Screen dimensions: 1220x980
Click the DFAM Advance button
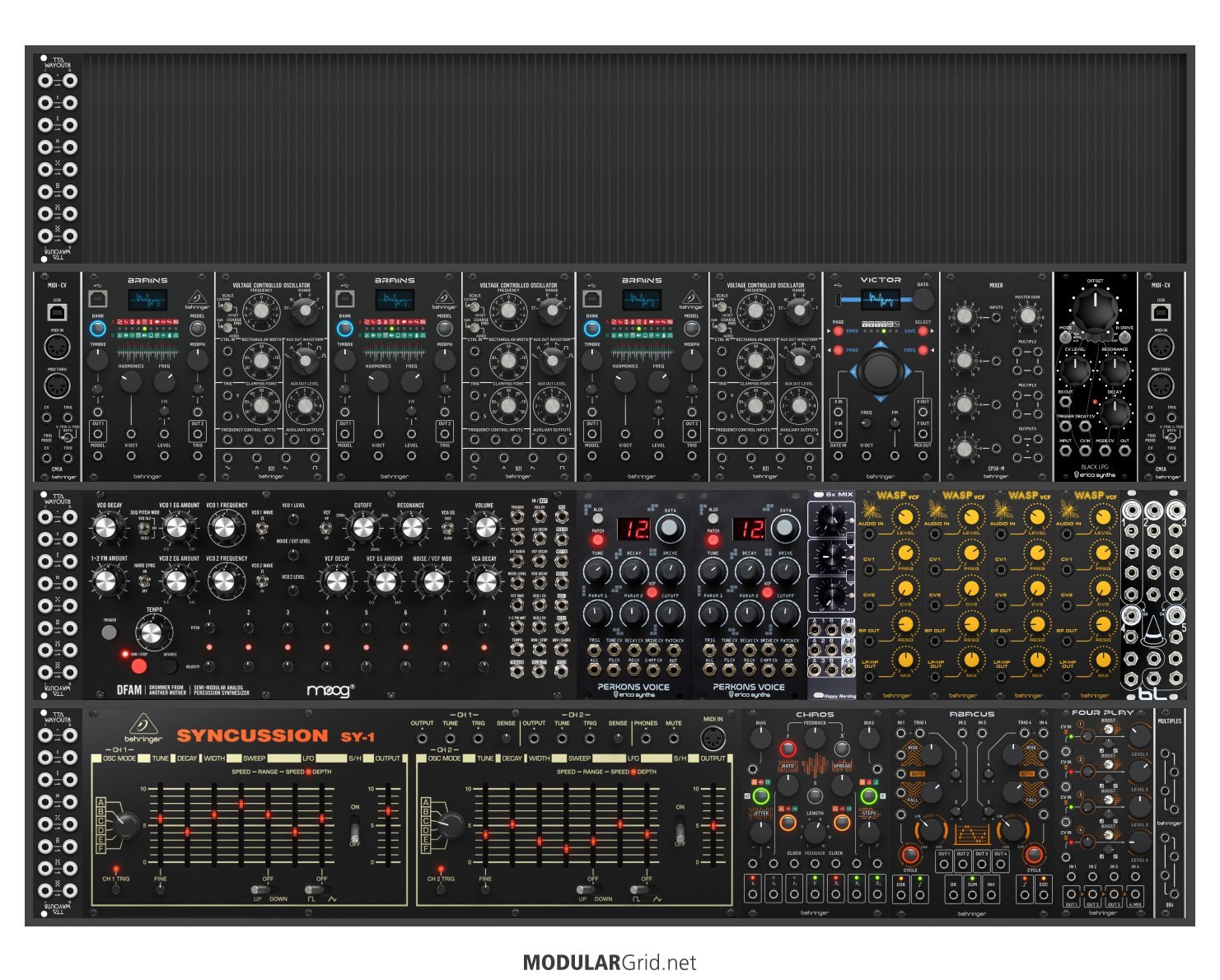[170, 665]
